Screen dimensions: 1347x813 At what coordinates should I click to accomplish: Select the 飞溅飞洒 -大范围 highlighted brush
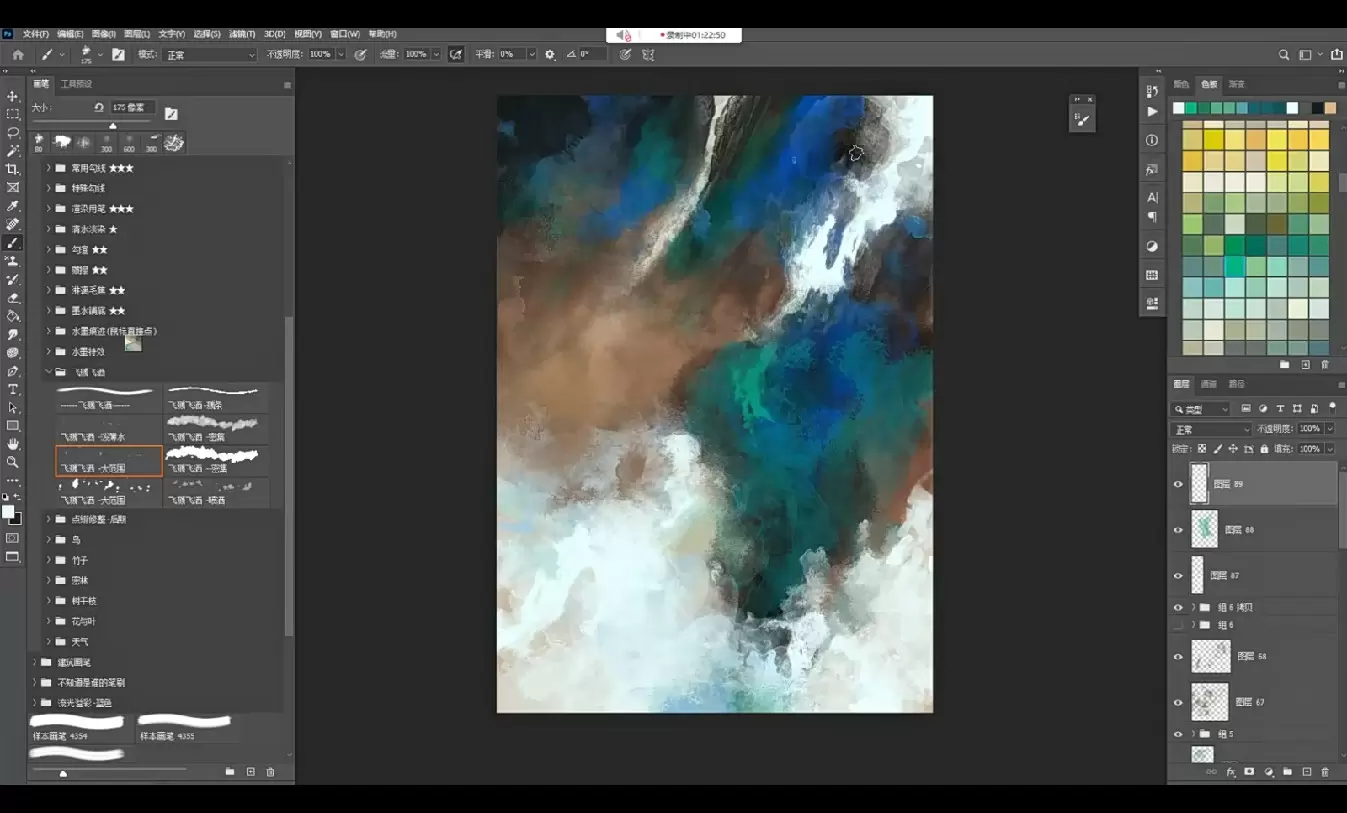109,461
